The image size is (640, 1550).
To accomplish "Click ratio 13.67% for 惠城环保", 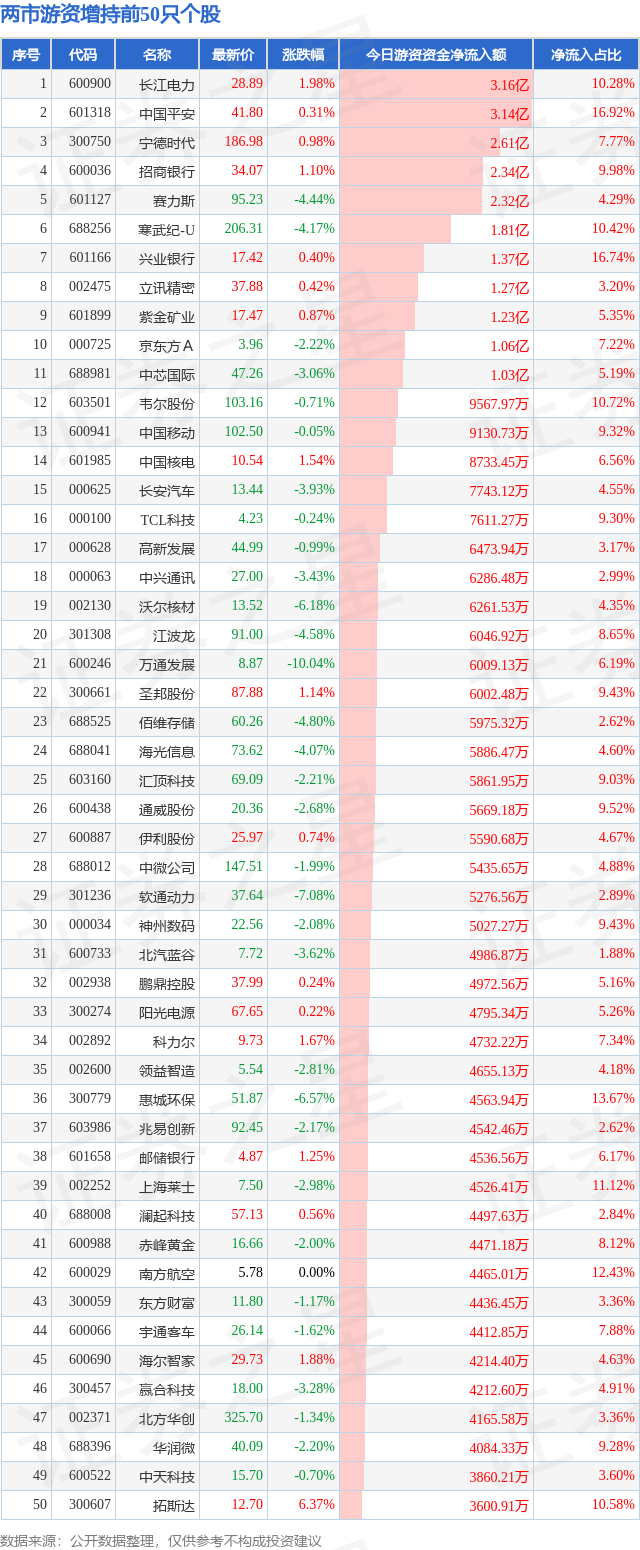I will click(x=613, y=1099).
